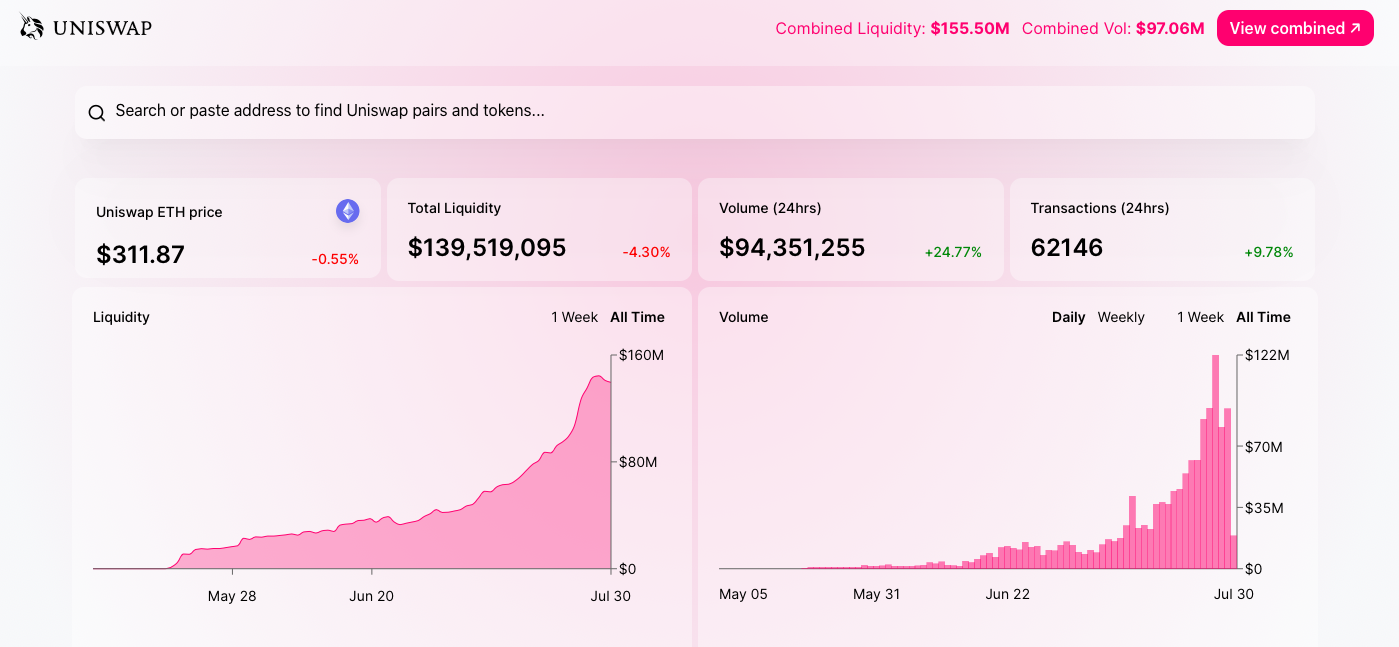The width and height of the screenshot is (1399, 647).
Task: Click the $160M axis label on Liquidity chart
Action: (x=641, y=355)
